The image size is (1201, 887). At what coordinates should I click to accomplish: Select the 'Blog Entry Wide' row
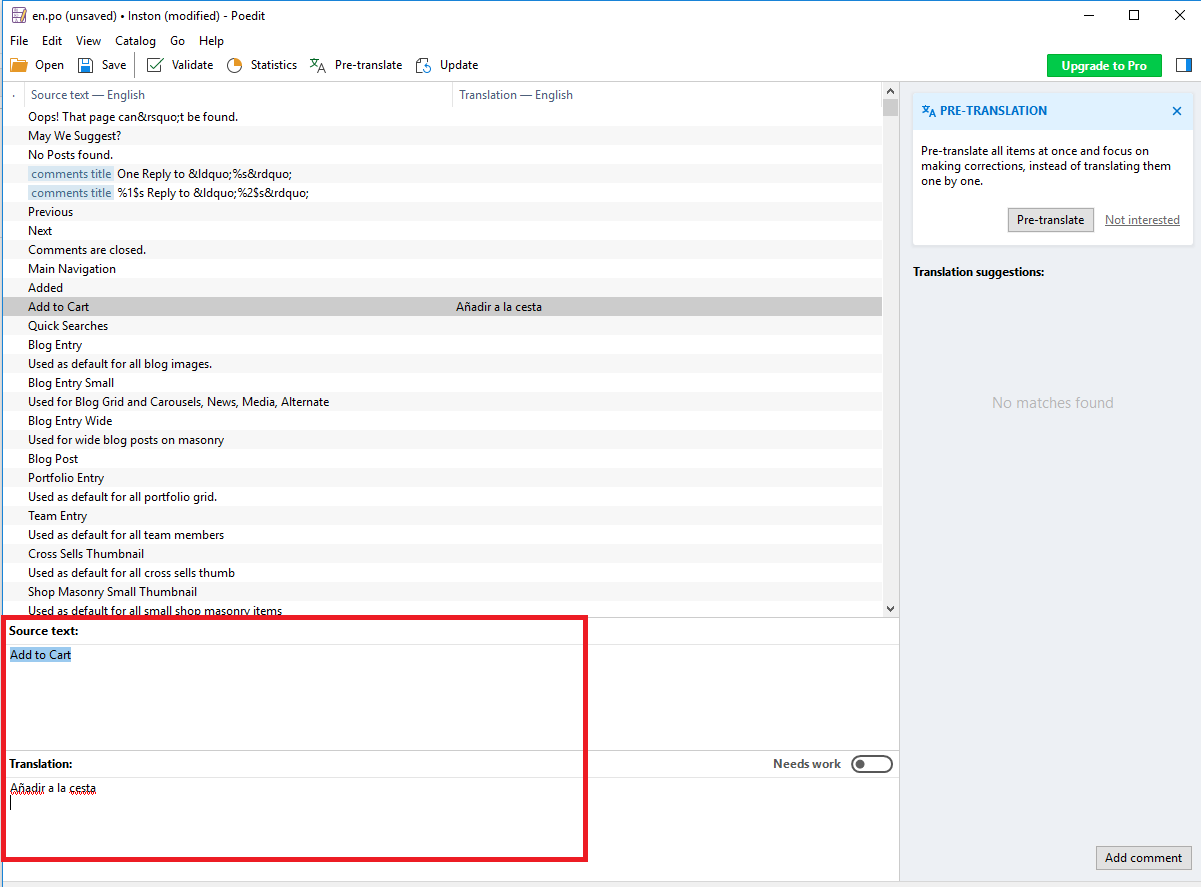tap(442, 421)
